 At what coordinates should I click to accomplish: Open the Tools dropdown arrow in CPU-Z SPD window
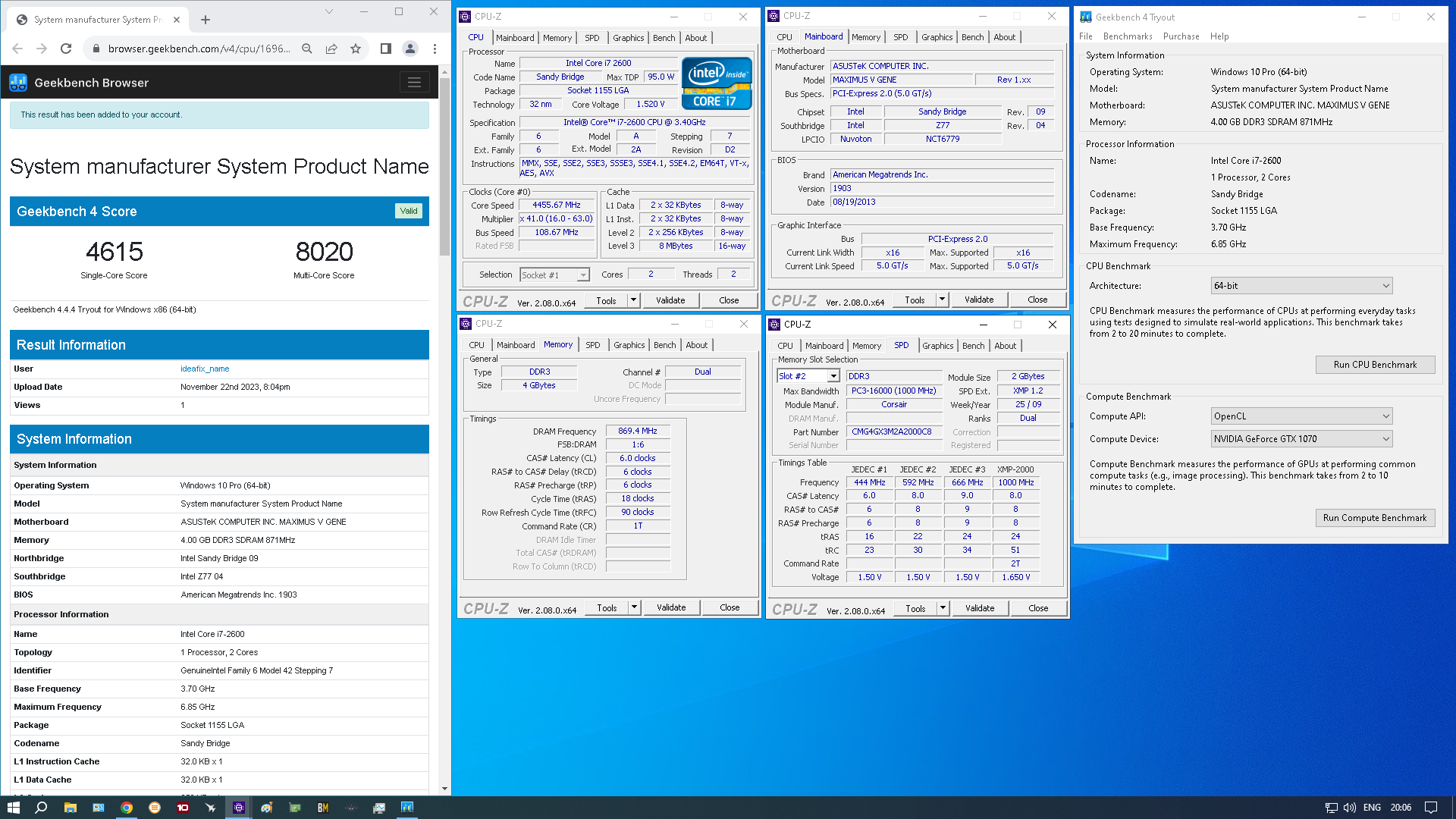tap(943, 608)
